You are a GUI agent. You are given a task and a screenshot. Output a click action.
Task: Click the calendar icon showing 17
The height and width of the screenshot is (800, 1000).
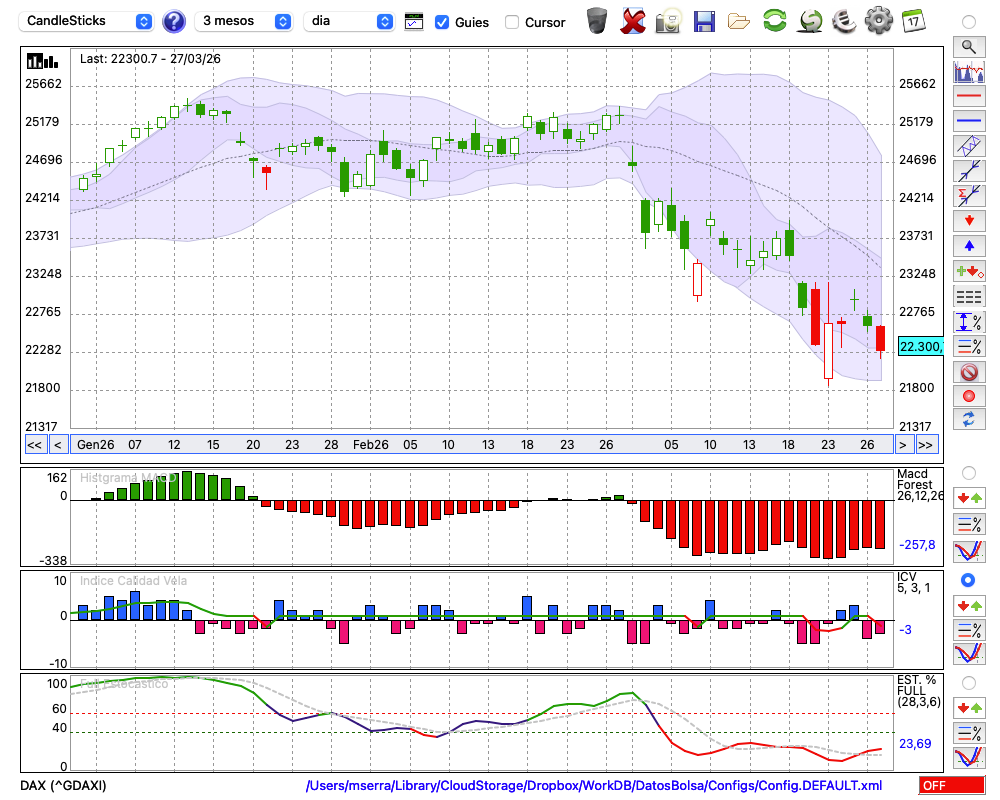coord(912,20)
